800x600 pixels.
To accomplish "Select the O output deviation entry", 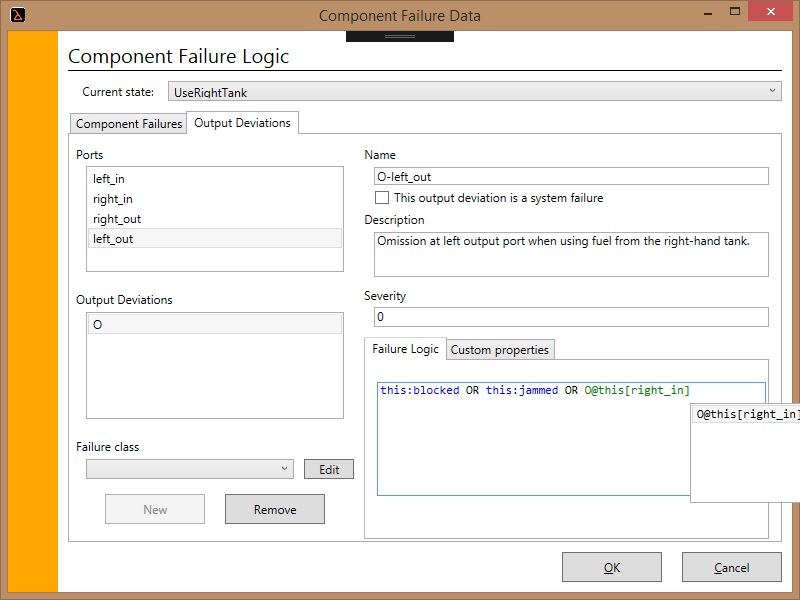I will tap(215, 324).
